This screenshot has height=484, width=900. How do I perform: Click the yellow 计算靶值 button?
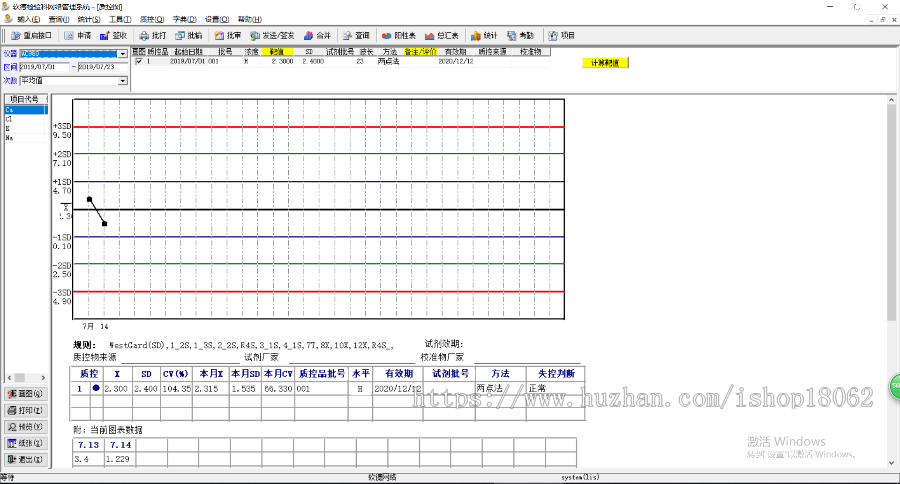point(605,62)
